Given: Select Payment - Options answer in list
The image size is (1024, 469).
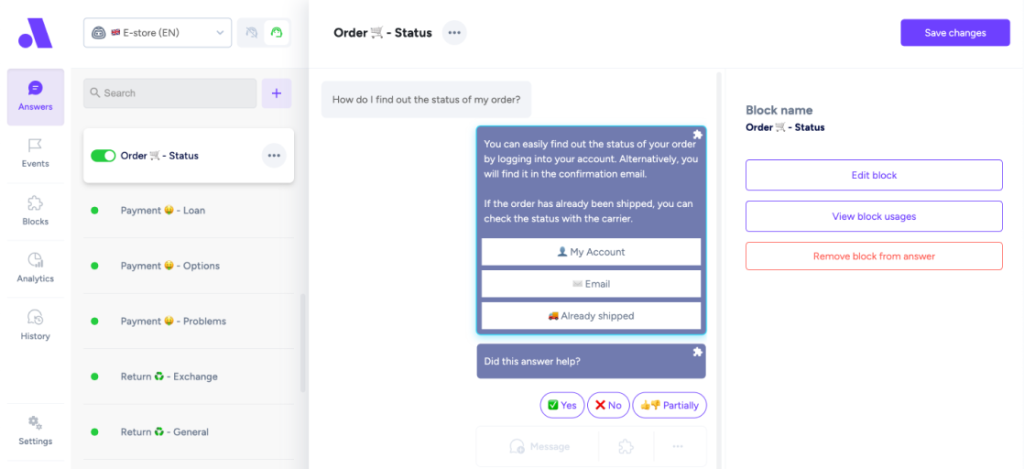Looking at the screenshot, I should 170,266.
